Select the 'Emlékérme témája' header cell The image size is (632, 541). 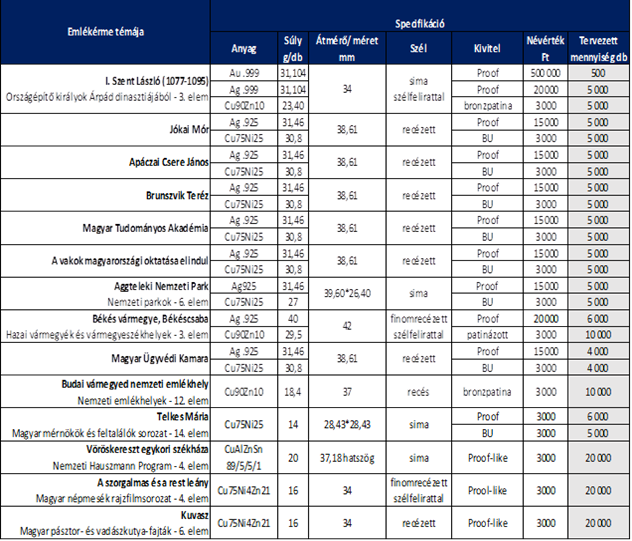105,32
